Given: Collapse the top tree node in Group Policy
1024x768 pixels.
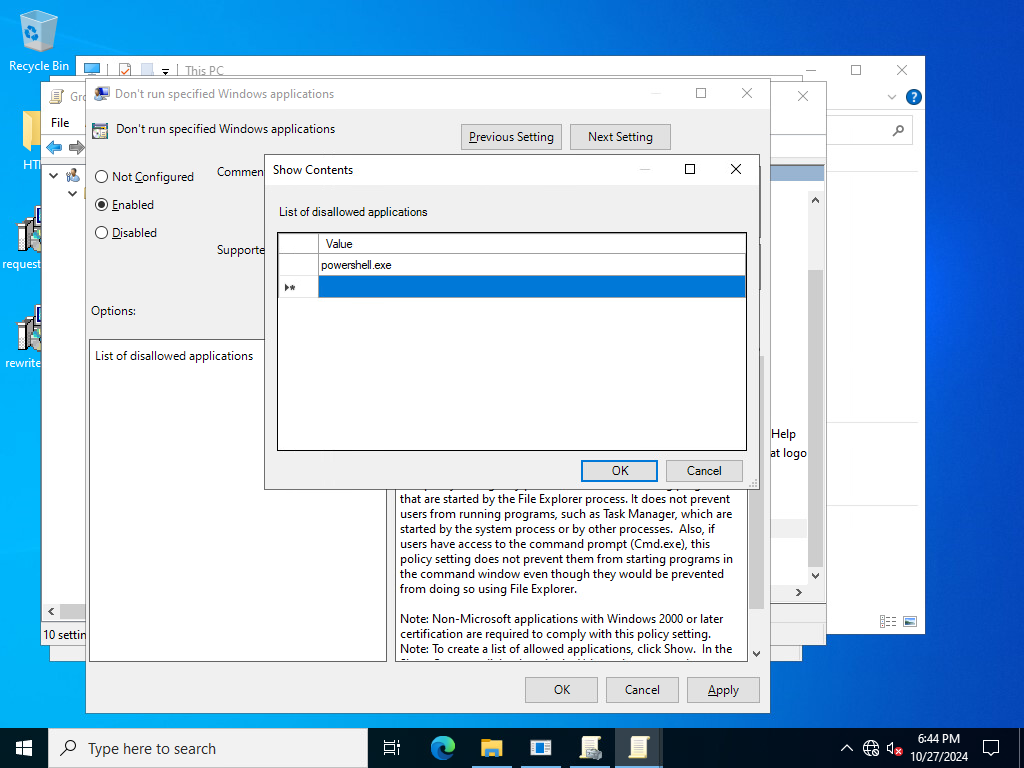Looking at the screenshot, I should [54, 176].
